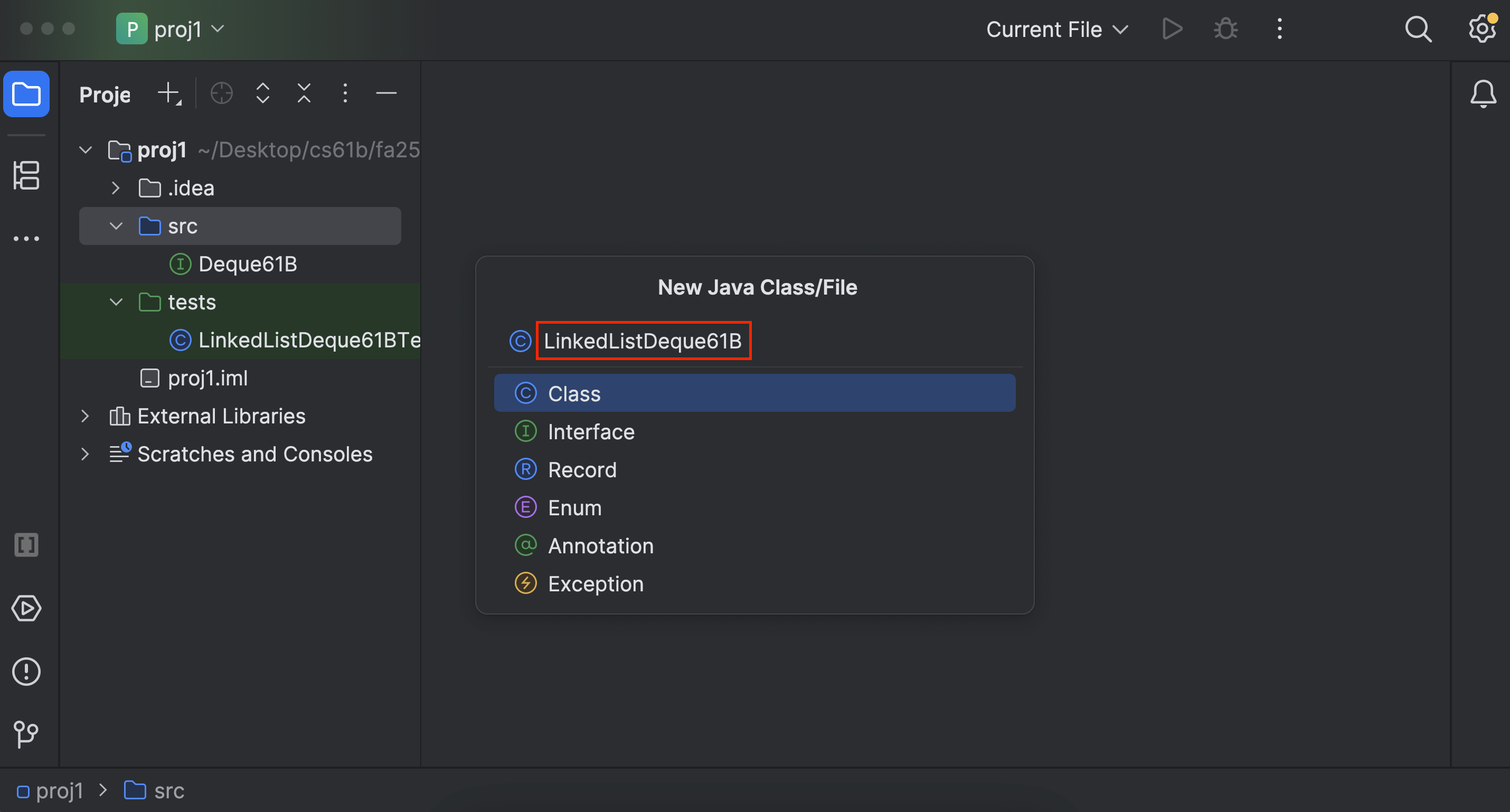This screenshot has width=1510, height=812.
Task: Select Record type option
Action: (581, 470)
